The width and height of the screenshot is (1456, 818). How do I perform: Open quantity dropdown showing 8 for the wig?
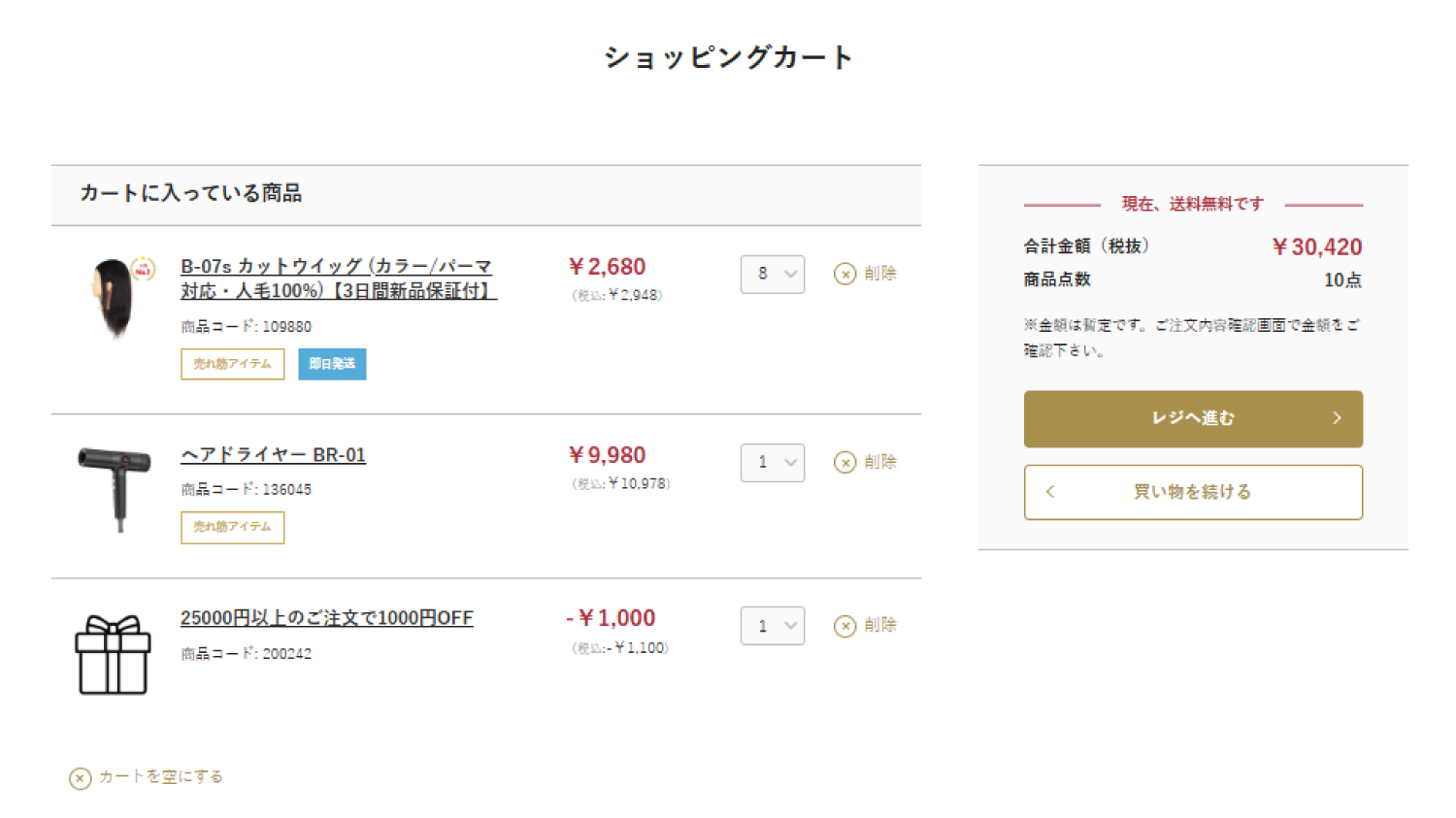pyautogui.click(x=773, y=274)
